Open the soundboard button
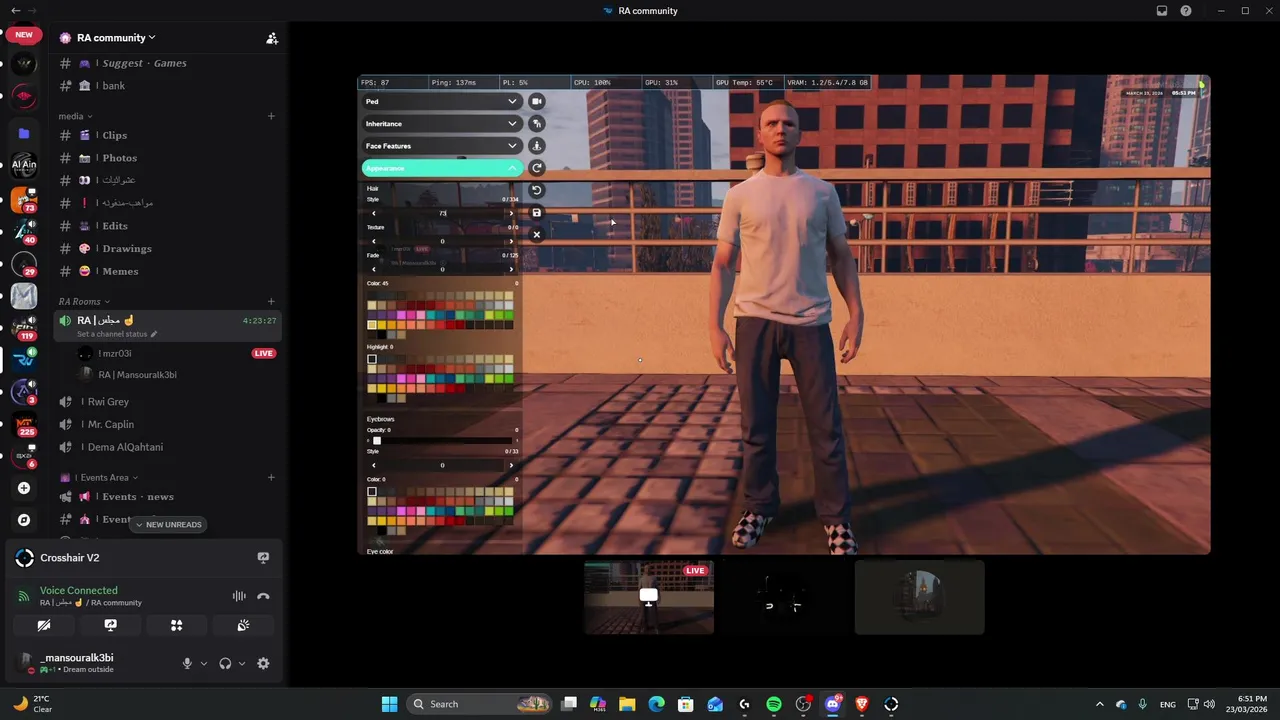This screenshot has height=720, width=1280. point(243,625)
